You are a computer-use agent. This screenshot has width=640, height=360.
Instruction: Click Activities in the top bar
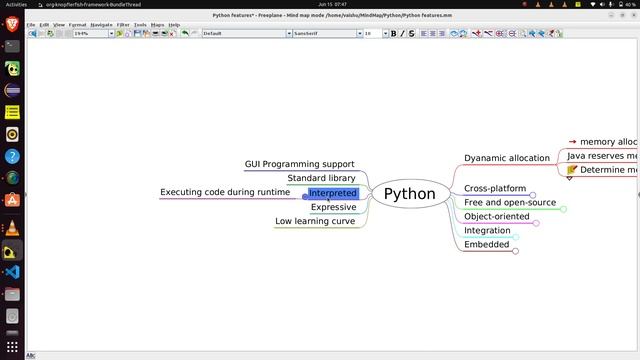tap(16, 4)
